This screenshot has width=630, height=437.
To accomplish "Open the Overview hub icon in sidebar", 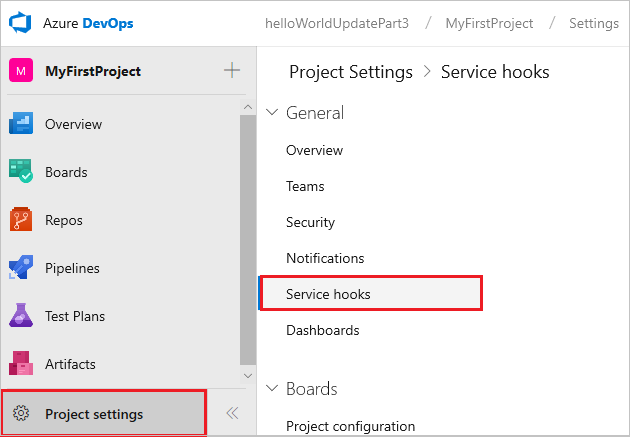I will 22,124.
